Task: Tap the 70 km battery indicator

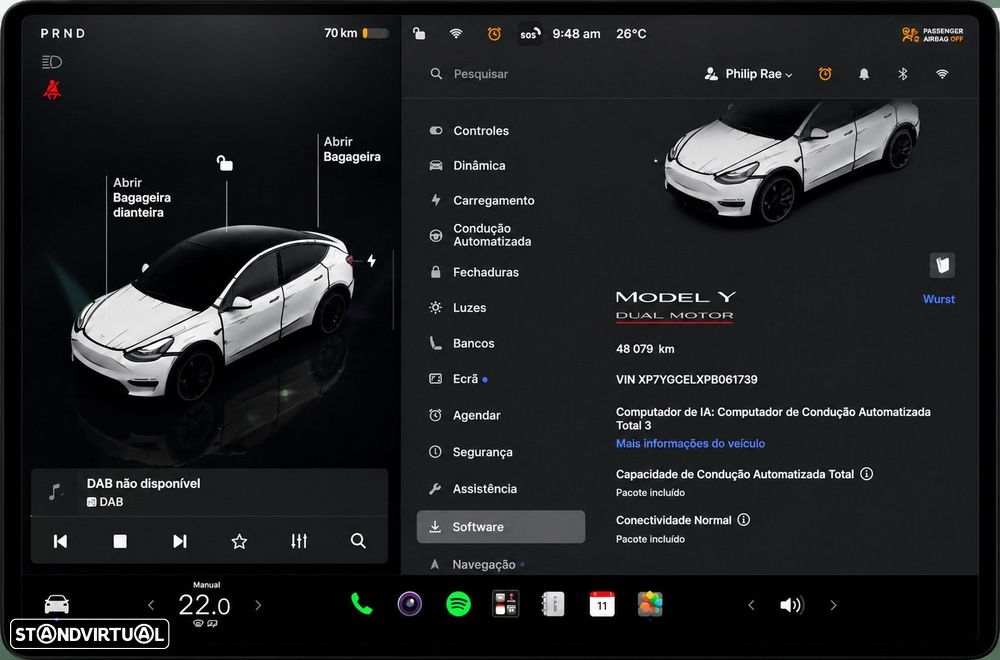Action: pos(356,33)
